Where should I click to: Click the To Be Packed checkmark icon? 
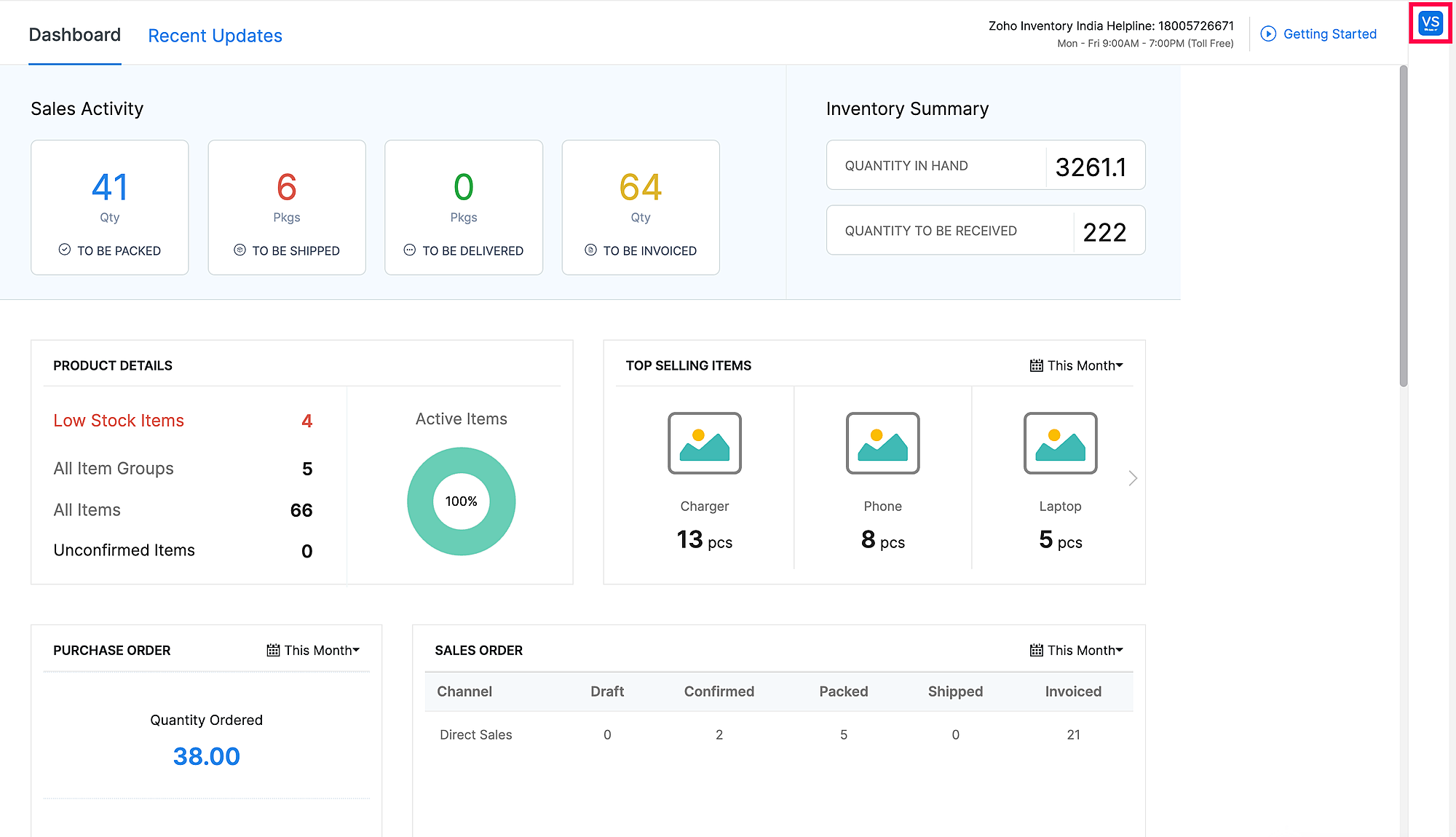click(x=65, y=250)
